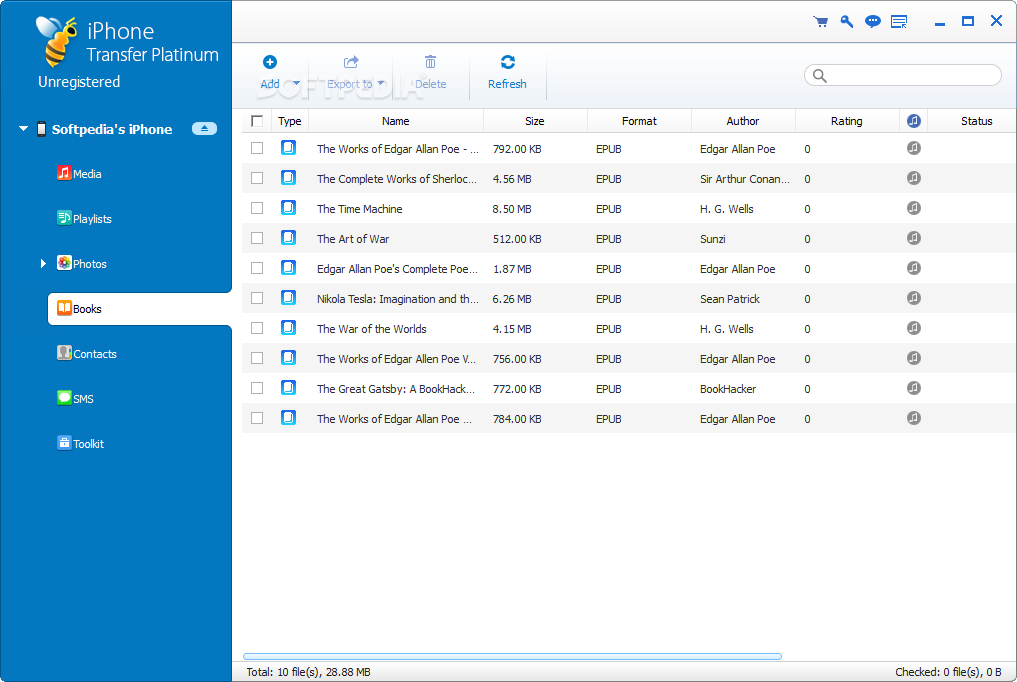The image size is (1017, 682).
Task: Open the Contacts section
Action: coord(87,353)
